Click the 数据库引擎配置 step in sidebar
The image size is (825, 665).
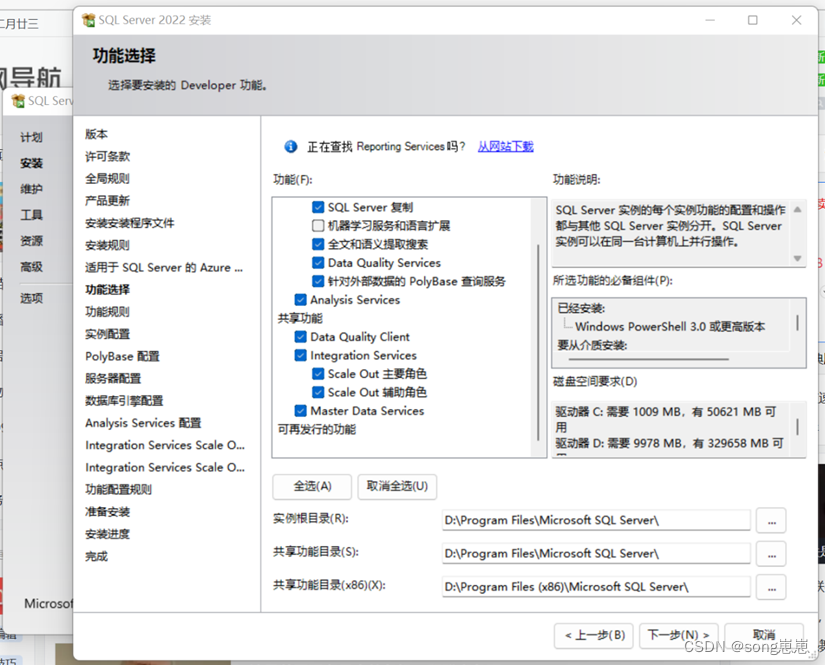click(x=124, y=400)
